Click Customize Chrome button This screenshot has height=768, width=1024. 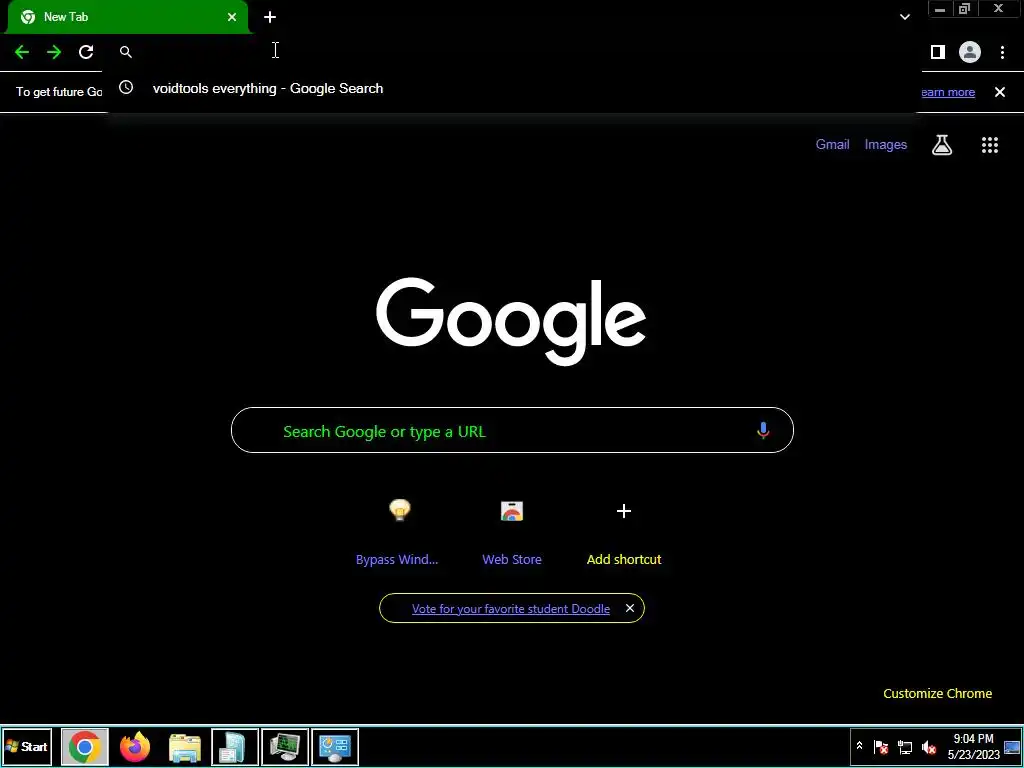937,694
